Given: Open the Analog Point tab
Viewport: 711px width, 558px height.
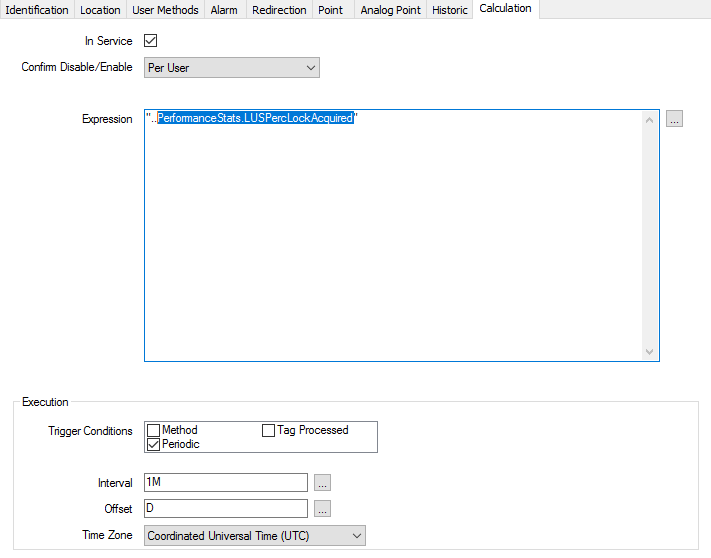Looking at the screenshot, I should click(390, 10).
